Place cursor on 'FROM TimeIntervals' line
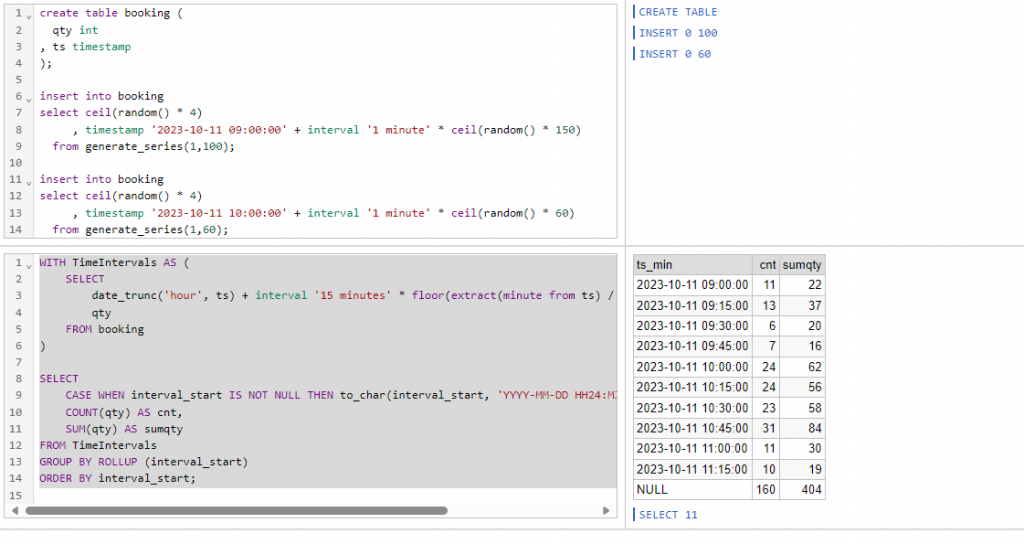This screenshot has height=544, width=1024. pyautogui.click(x=98, y=445)
